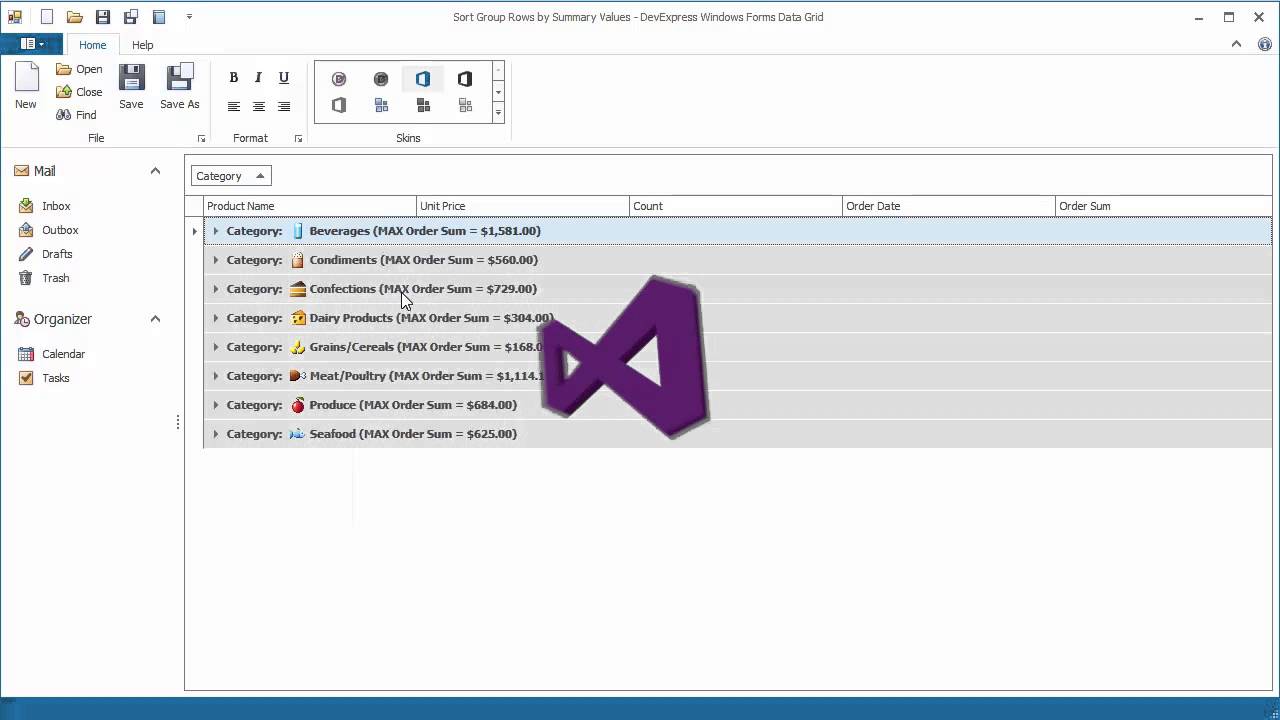Open the Format group dialog launcher

(298, 139)
